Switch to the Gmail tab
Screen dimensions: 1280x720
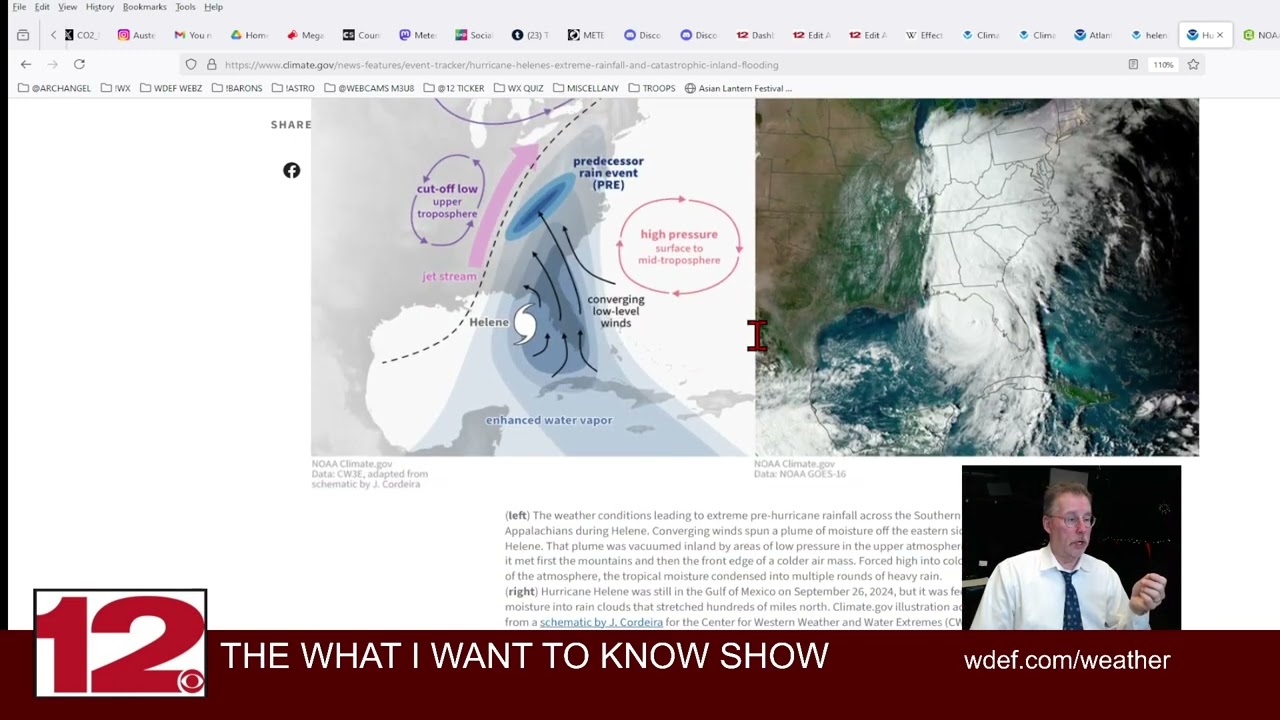(193, 35)
